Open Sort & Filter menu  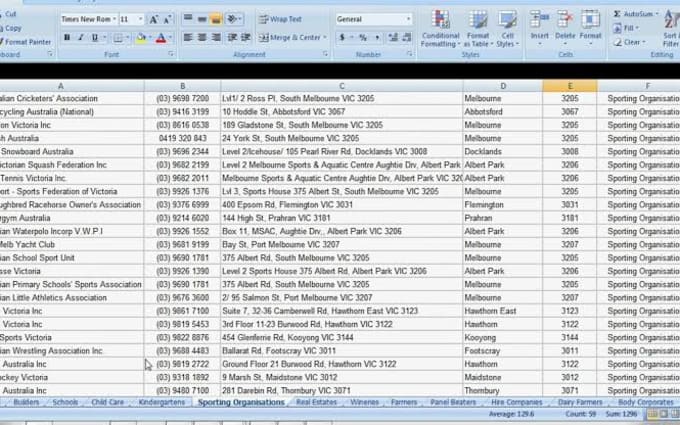[671, 29]
